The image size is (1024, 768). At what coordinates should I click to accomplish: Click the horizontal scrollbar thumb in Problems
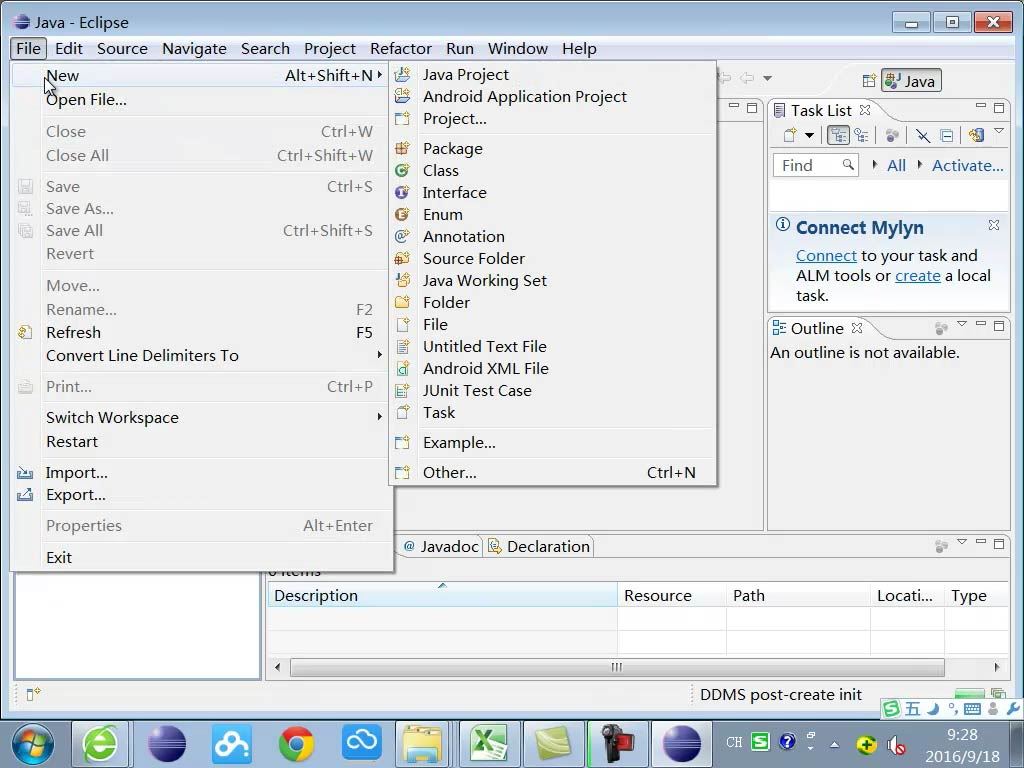[x=617, y=667]
